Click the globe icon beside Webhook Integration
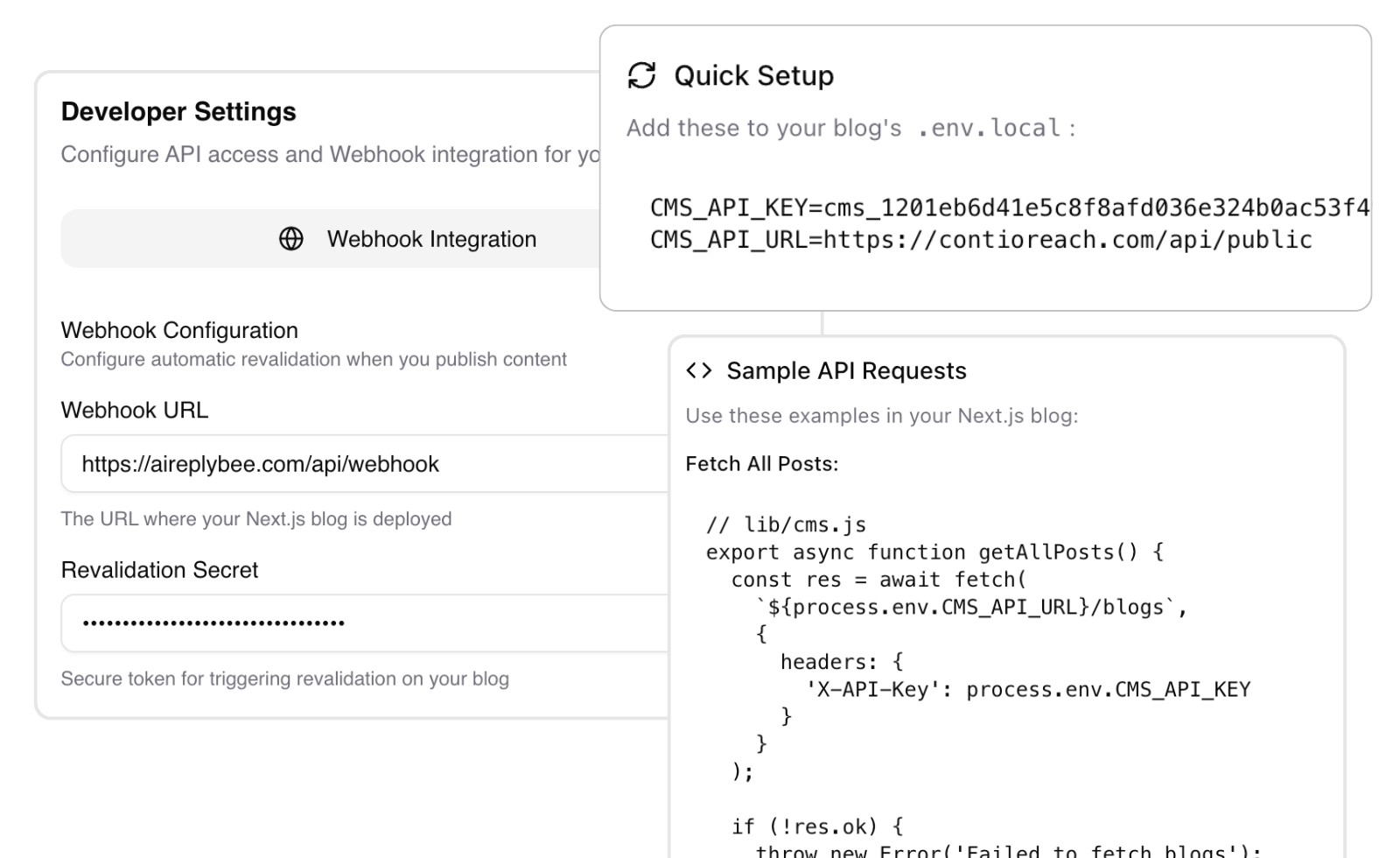The height and width of the screenshot is (858, 1400). [x=291, y=239]
